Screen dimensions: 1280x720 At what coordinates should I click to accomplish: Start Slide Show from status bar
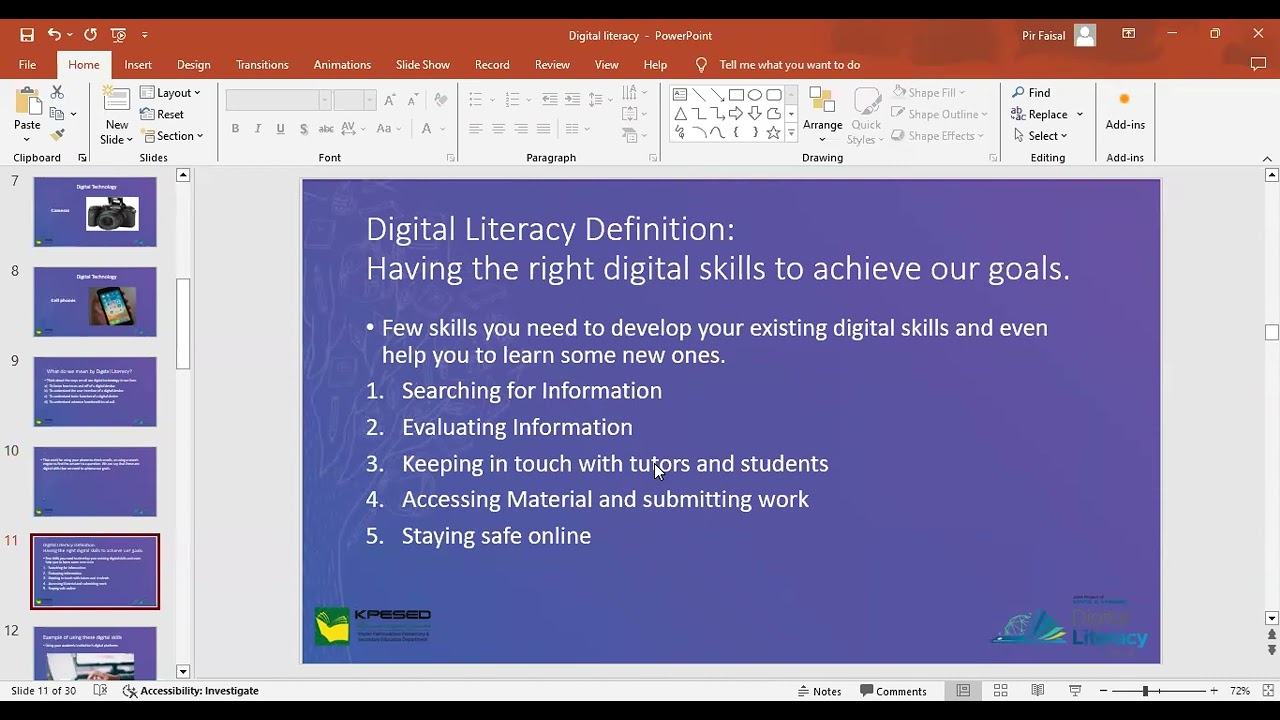[1075, 691]
